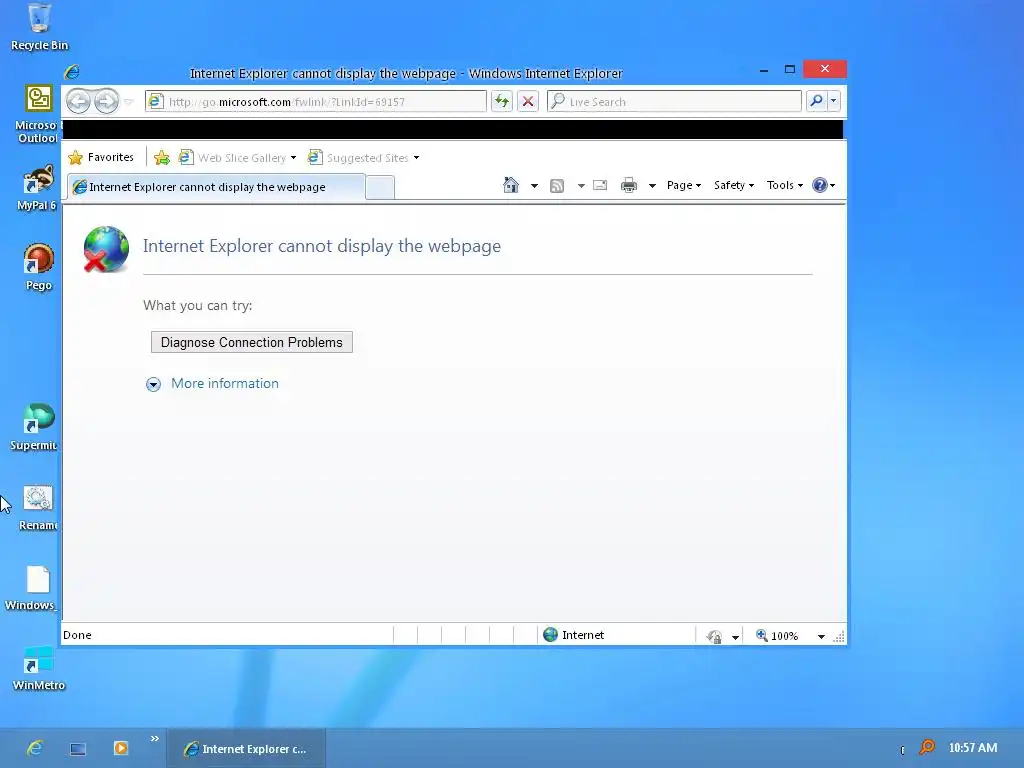Screen dimensions: 1024x768
Task: Select the MyPal 6 desktop shortcut
Action: (37, 187)
